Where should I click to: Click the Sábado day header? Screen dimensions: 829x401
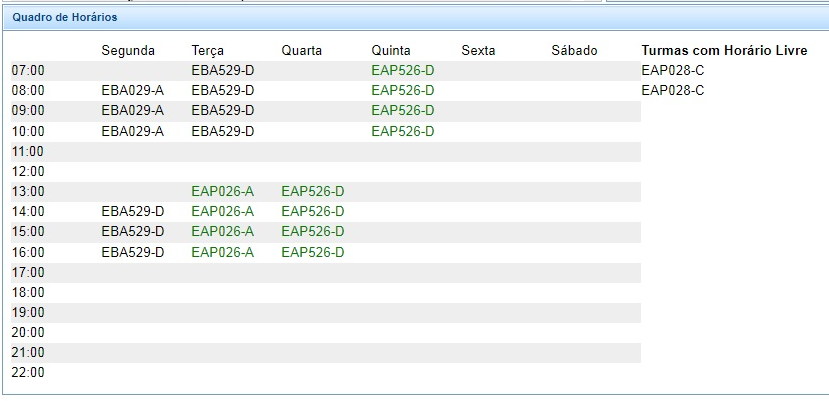pyautogui.click(x=574, y=50)
